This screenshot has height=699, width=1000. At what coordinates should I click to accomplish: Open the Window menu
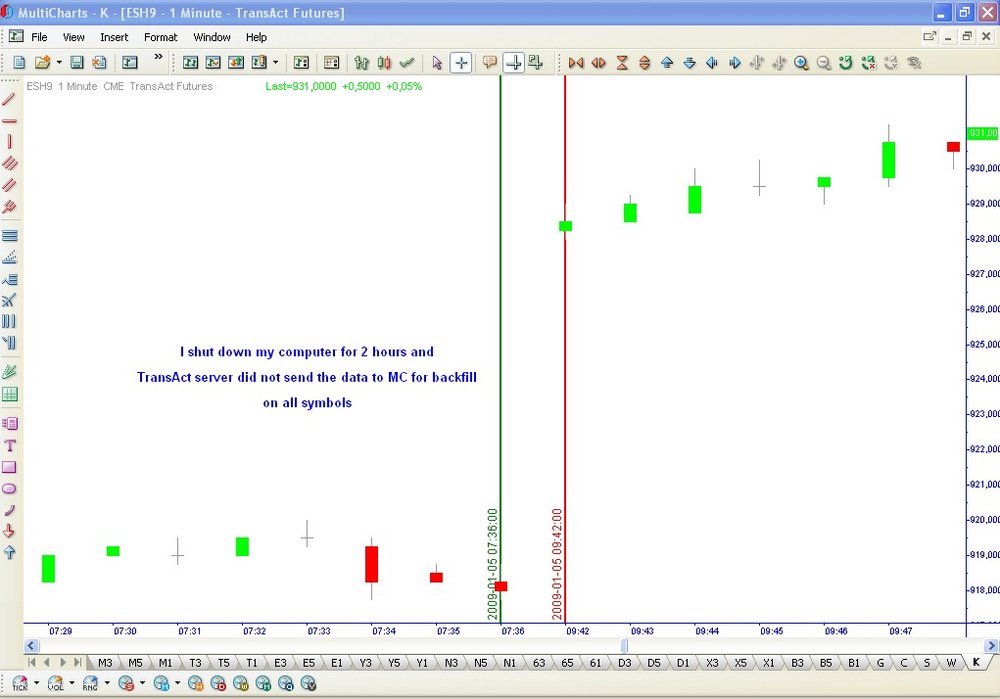point(212,37)
